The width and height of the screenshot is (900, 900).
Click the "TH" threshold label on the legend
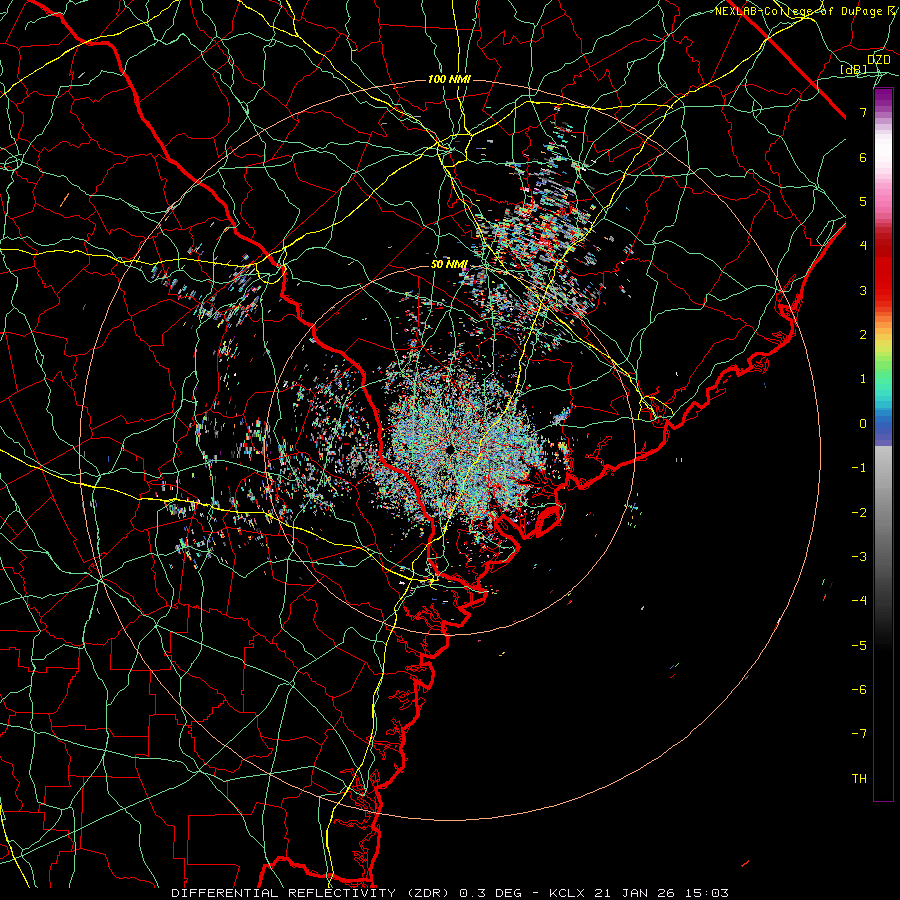pyautogui.click(x=859, y=779)
